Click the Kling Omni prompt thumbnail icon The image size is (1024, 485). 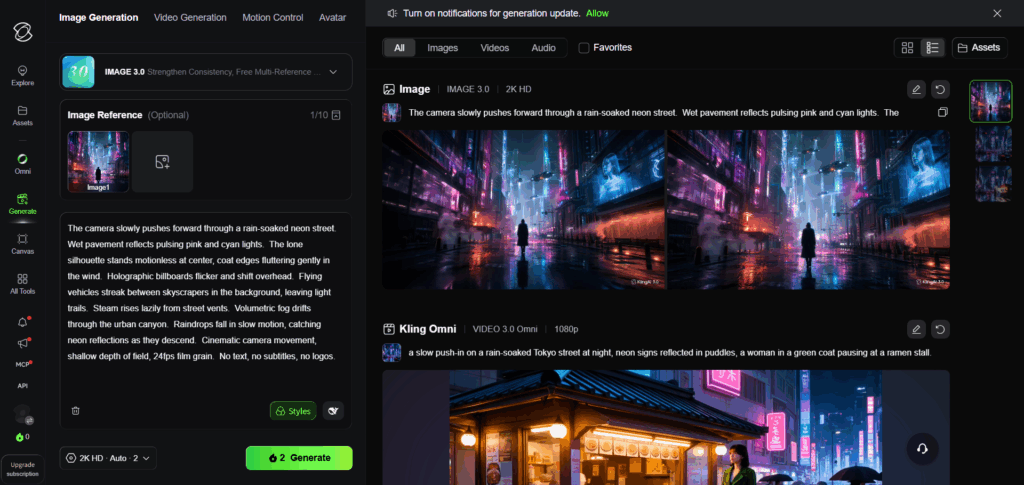tap(392, 352)
